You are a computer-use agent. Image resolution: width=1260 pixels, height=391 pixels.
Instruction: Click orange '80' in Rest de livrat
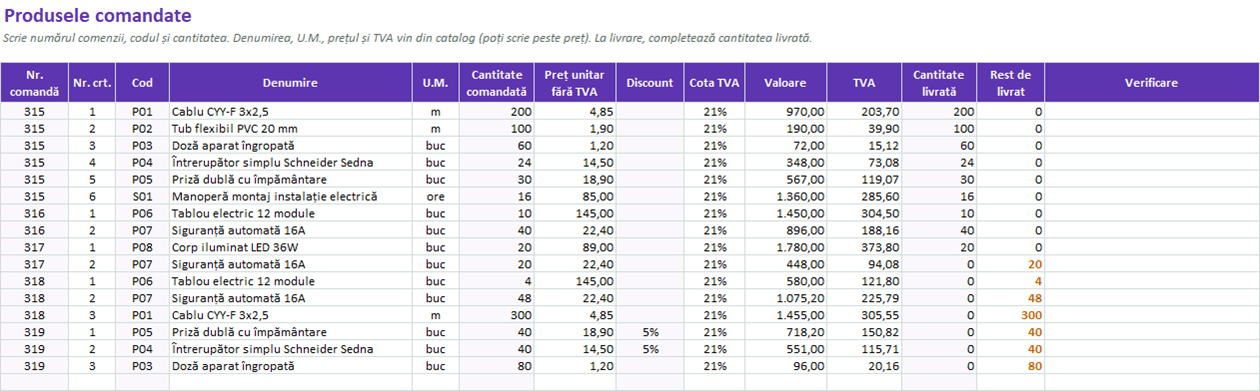(x=1011, y=366)
